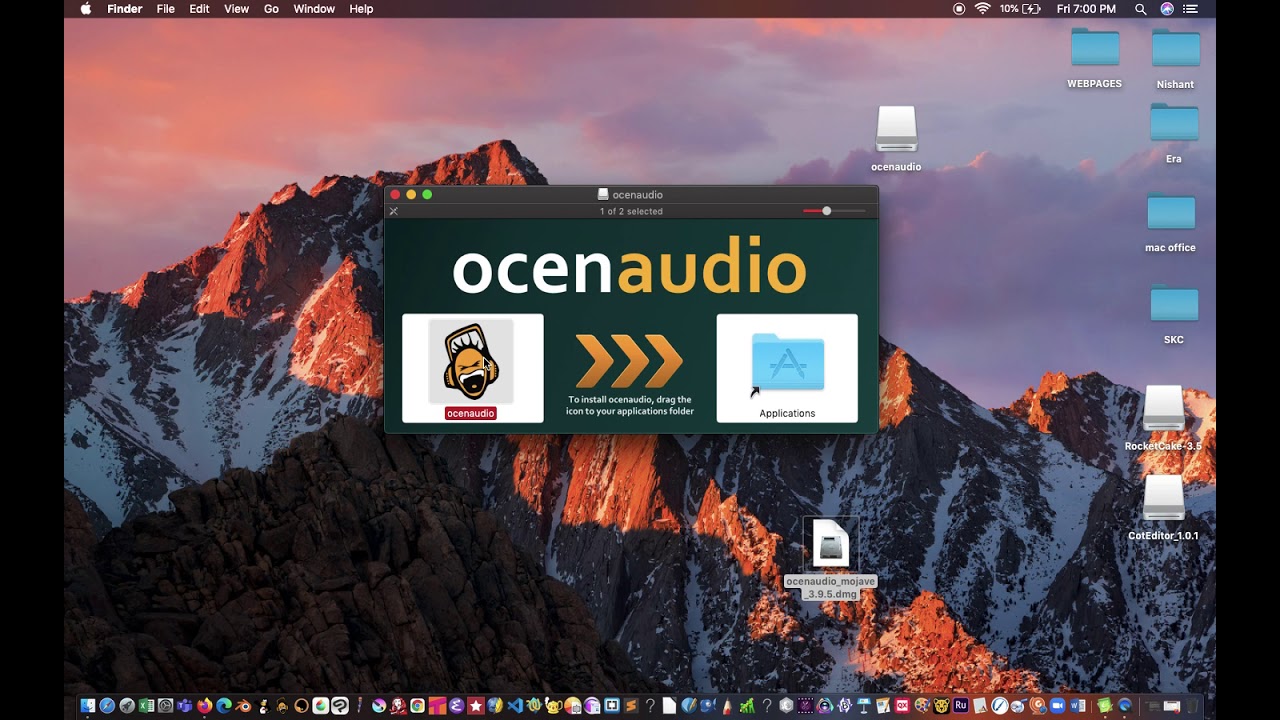The image size is (1280, 720).
Task: Launch Safari from the Dock
Action: (107, 706)
